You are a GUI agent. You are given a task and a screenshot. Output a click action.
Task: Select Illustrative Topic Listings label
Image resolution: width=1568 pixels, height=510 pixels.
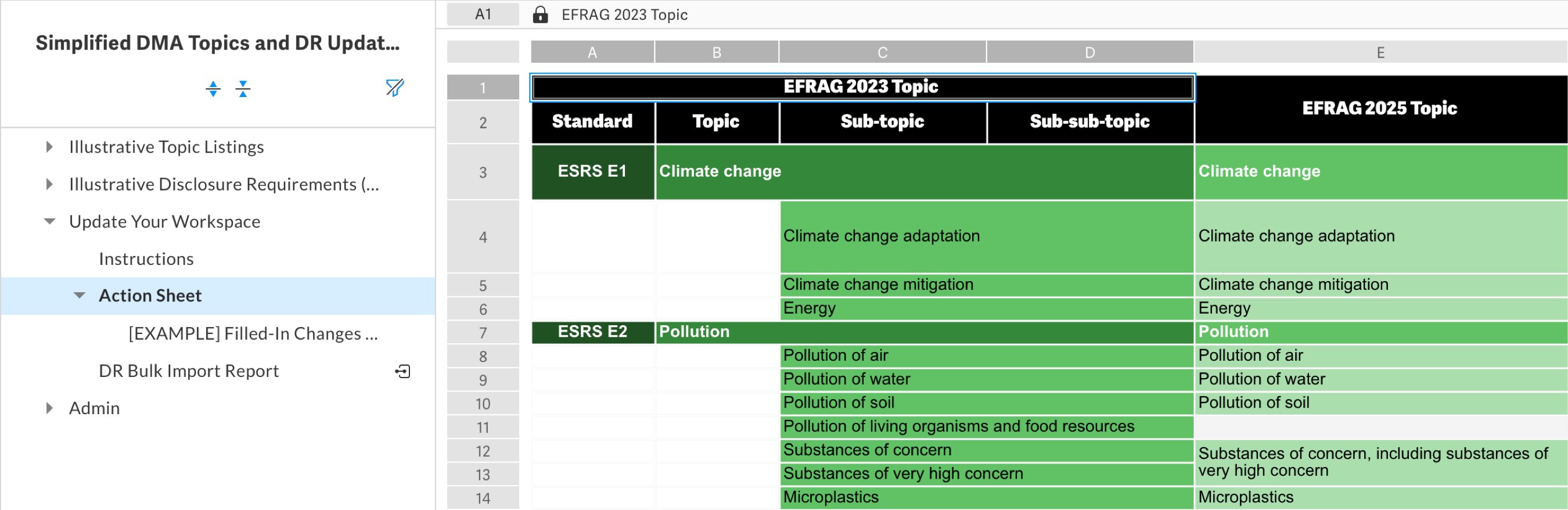[x=166, y=147]
